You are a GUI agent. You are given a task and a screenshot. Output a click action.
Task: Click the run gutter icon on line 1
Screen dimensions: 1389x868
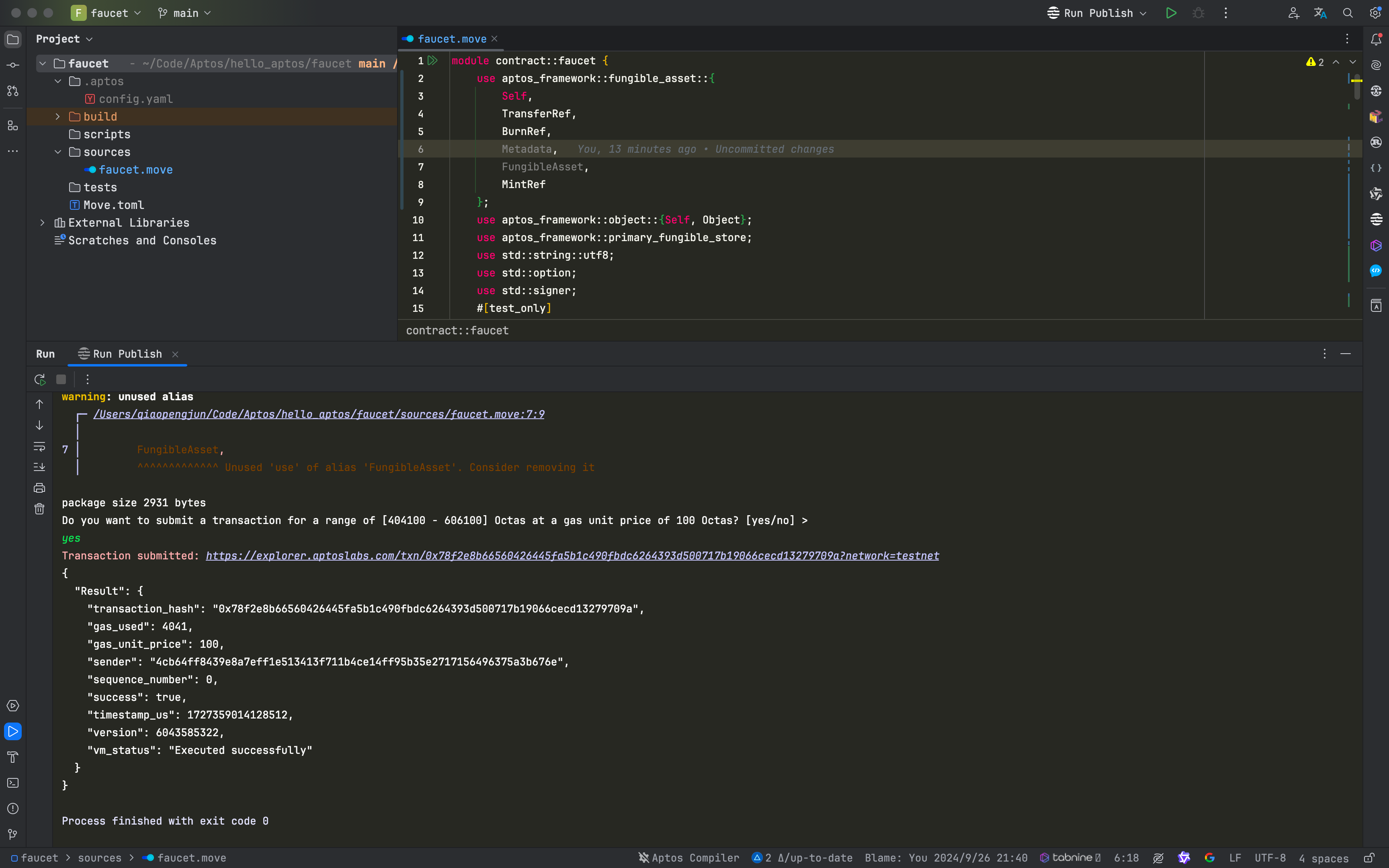(x=433, y=61)
